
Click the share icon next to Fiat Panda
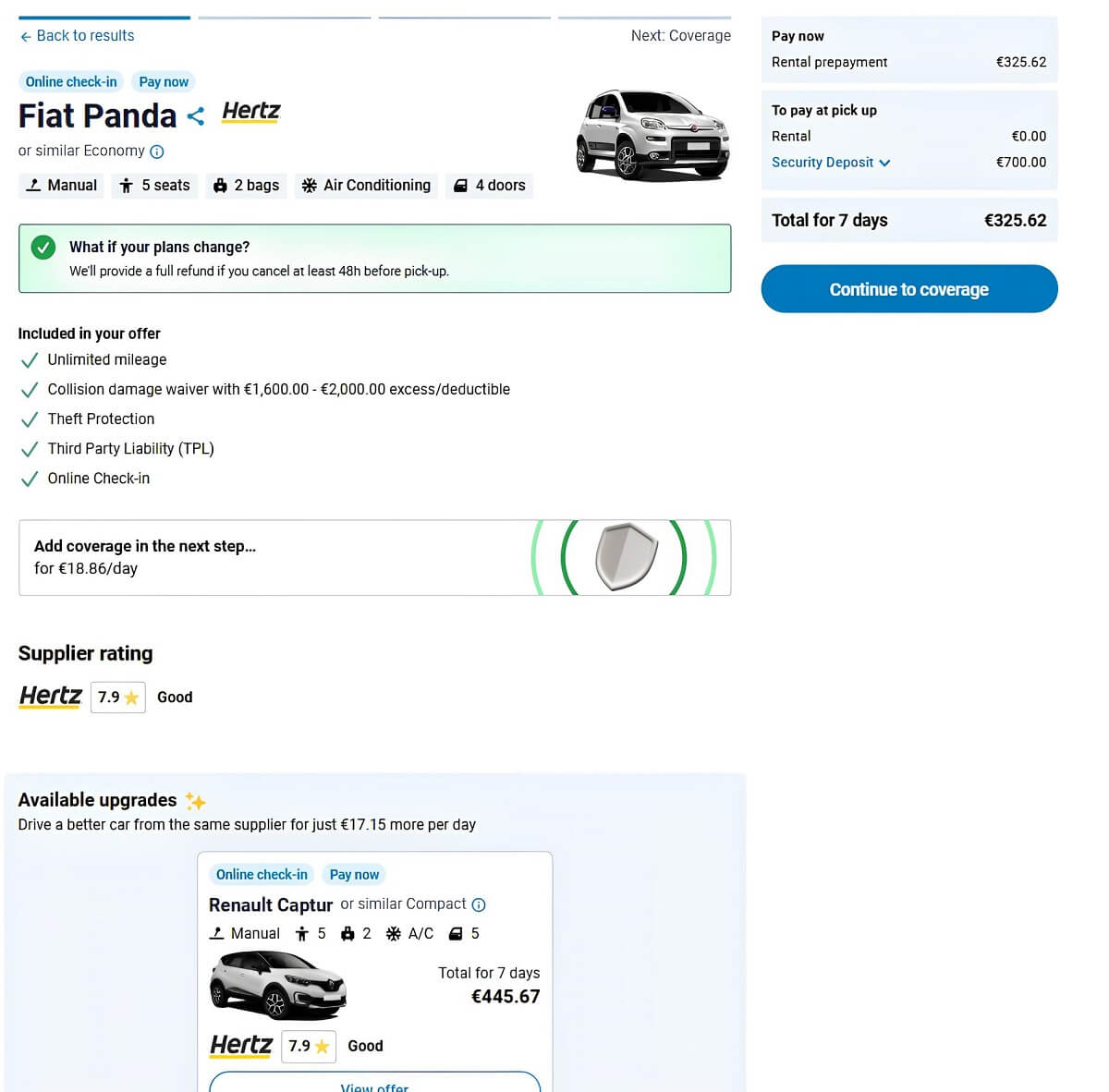coord(195,116)
